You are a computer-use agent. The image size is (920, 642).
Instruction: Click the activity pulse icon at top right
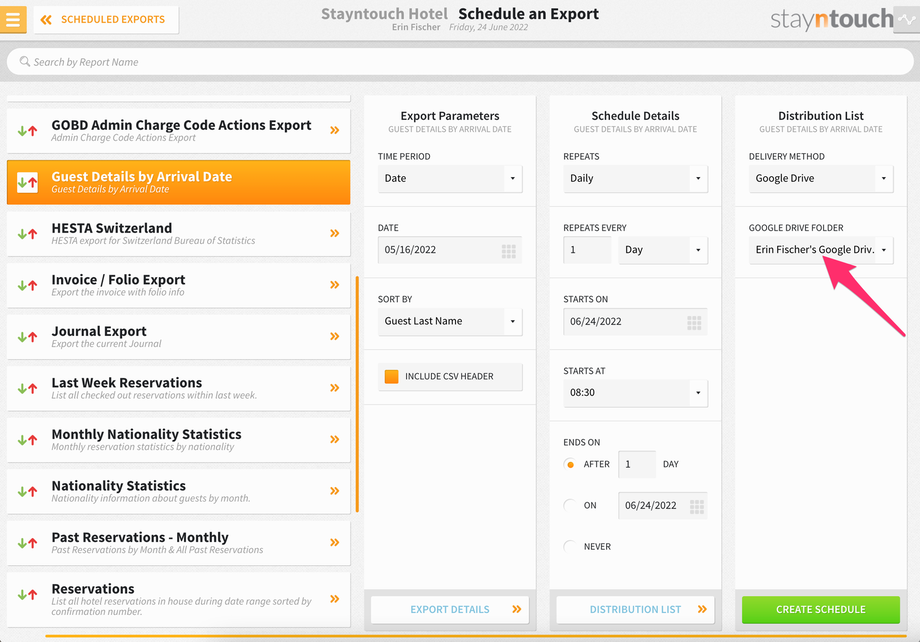[907, 19]
